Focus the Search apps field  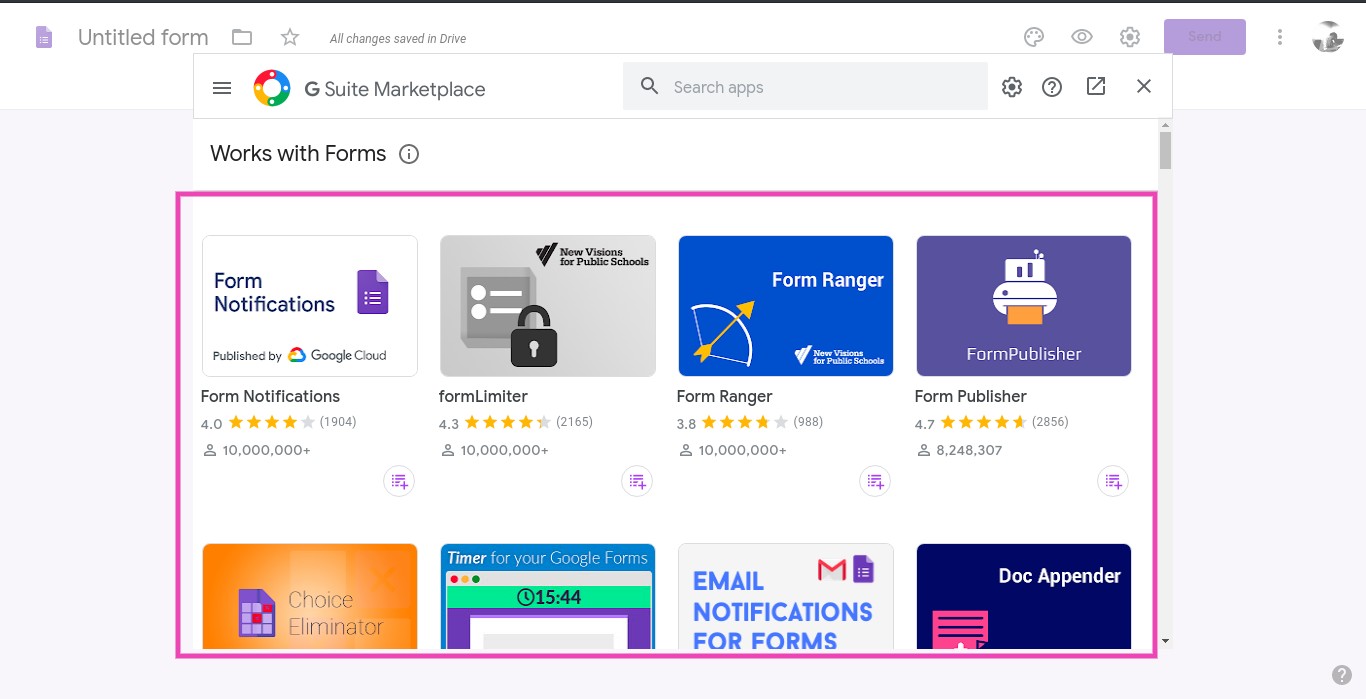tap(805, 87)
